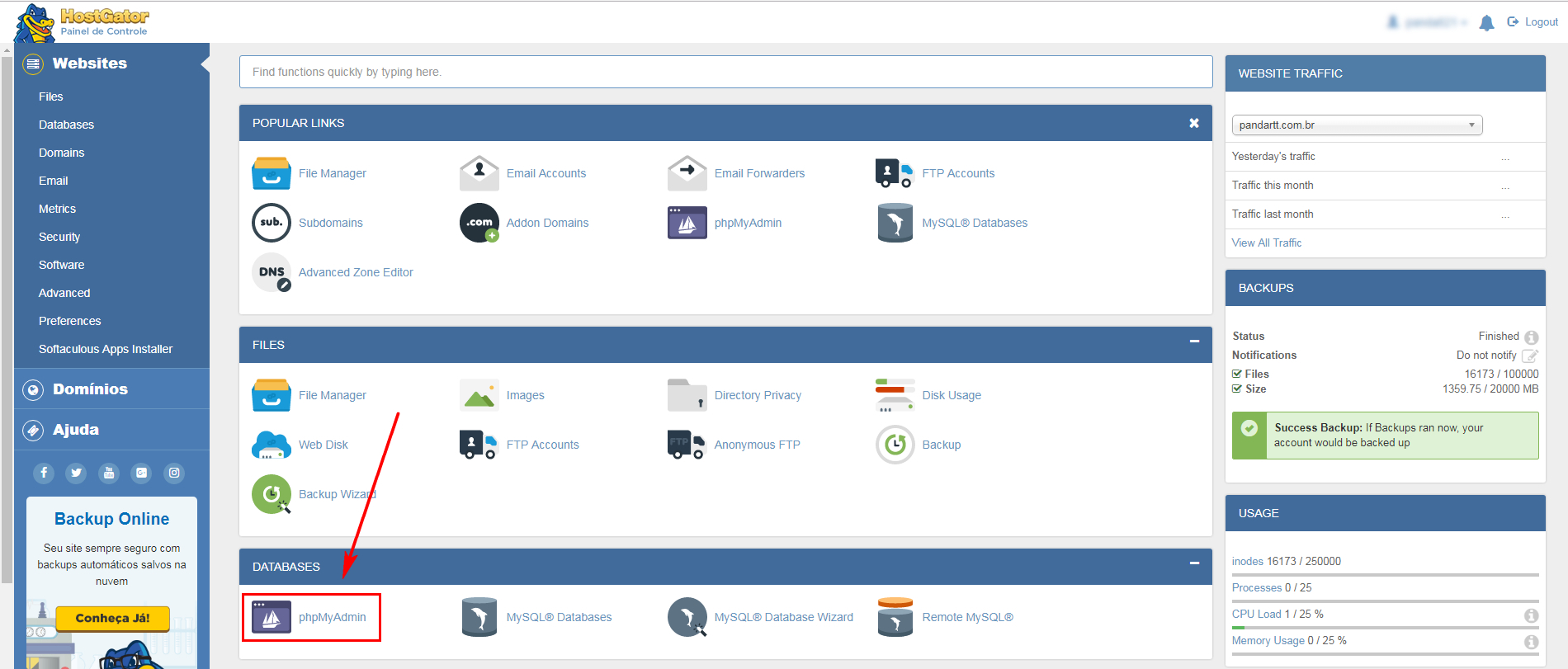Open phpMyAdmin icon in Popular Links
This screenshot has width=1568, height=669.
687,223
